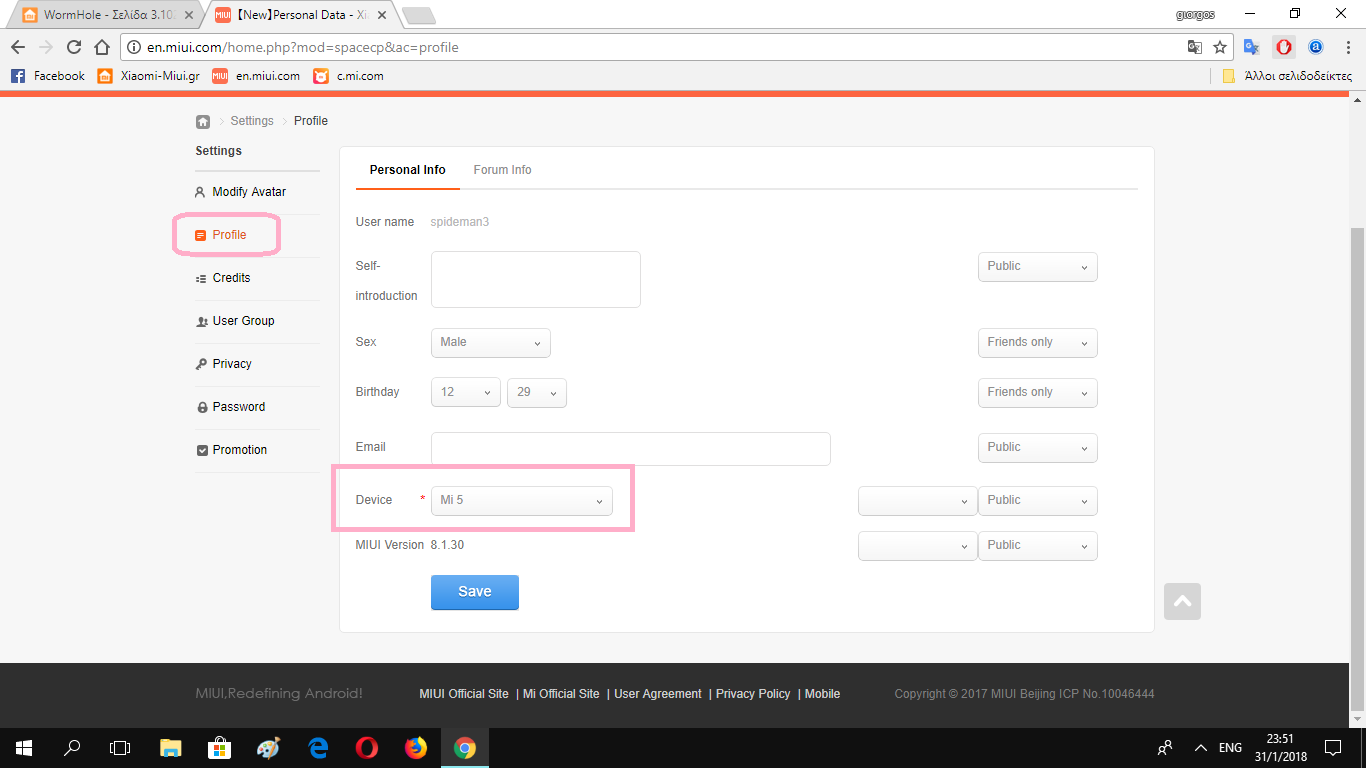Open Birthday privacy dropdown set to Friends only
This screenshot has height=768, width=1366.
[x=1037, y=392]
